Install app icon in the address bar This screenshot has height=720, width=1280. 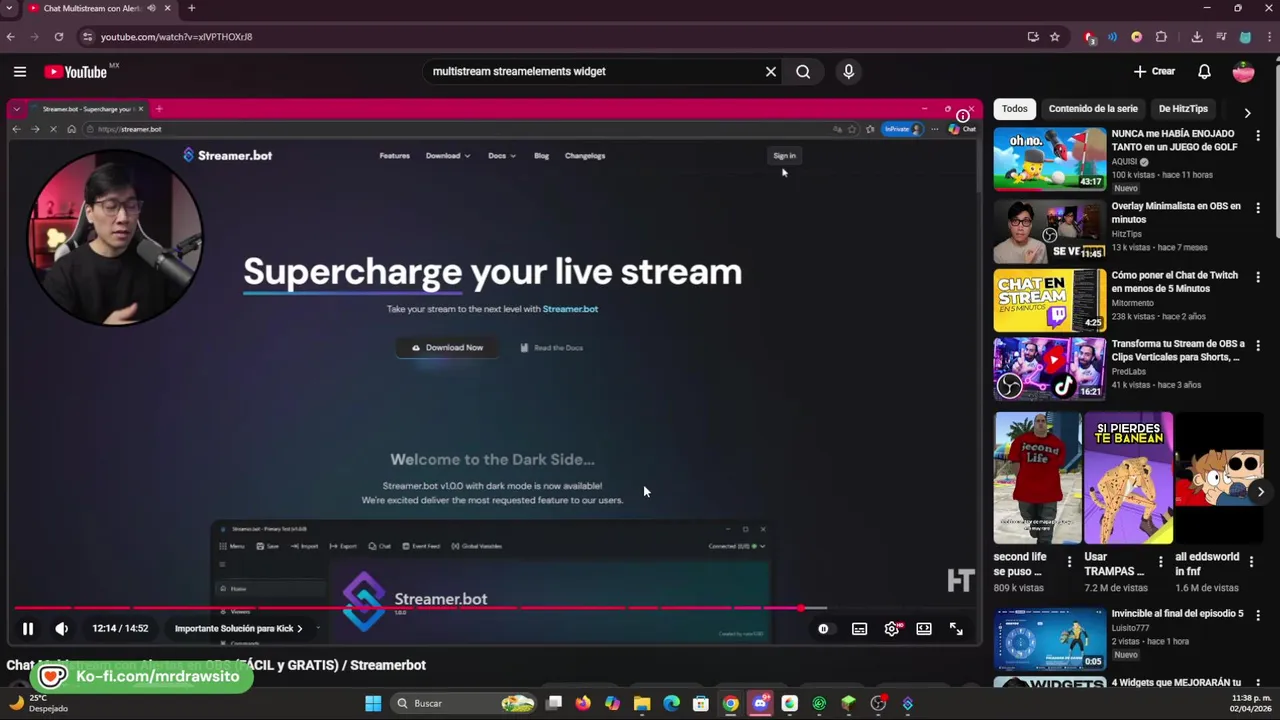(1033, 37)
